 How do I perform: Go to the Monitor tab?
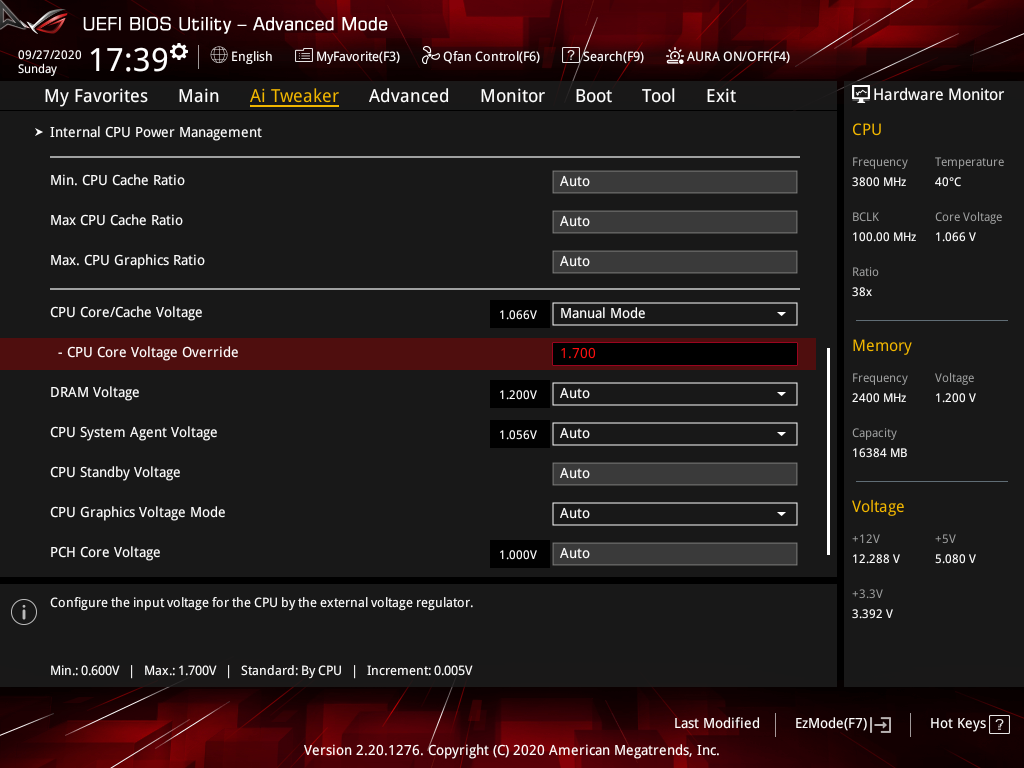[x=512, y=96]
